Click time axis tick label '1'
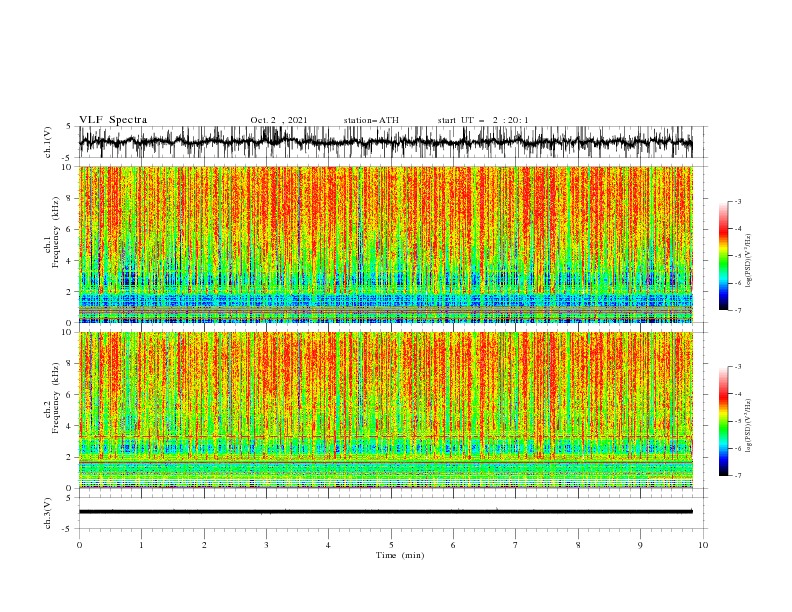This screenshot has height=612, width=792. coord(141,545)
